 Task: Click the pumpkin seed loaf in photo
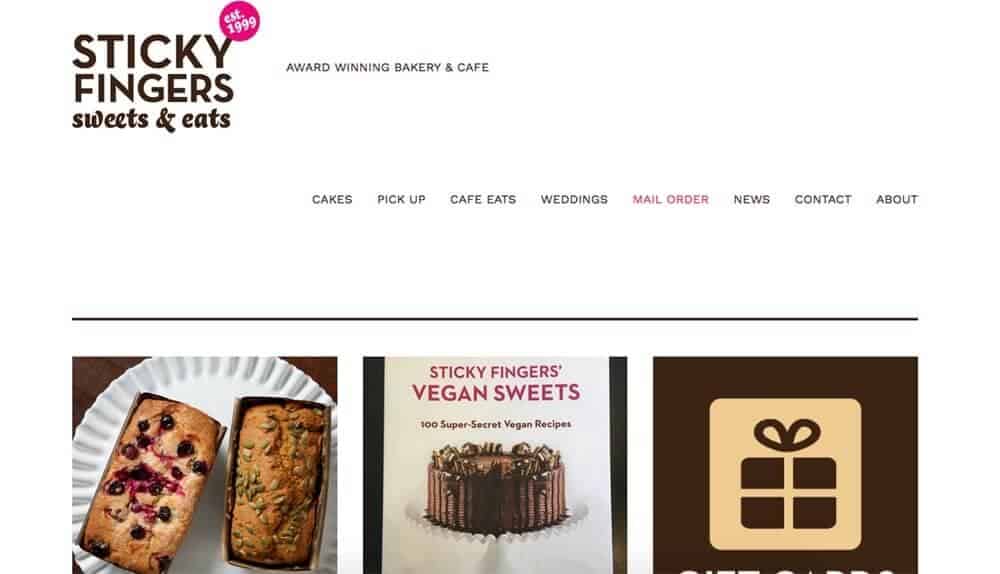[277, 482]
